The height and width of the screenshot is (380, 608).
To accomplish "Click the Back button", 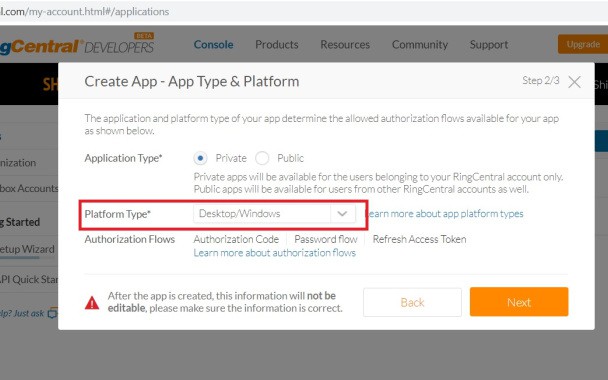I will coord(412,302).
